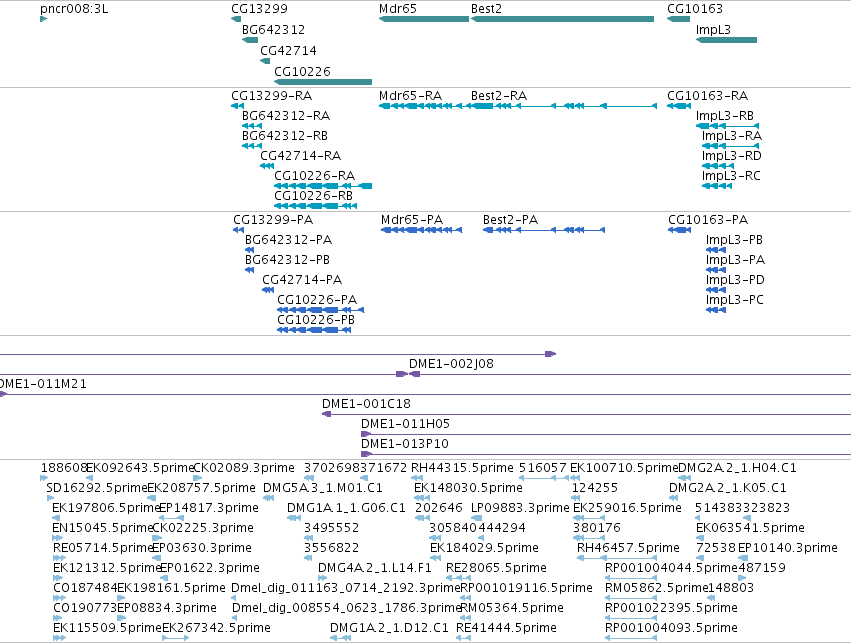Select the RE28065.5prime label
The height and width of the screenshot is (643, 851).
point(496,568)
